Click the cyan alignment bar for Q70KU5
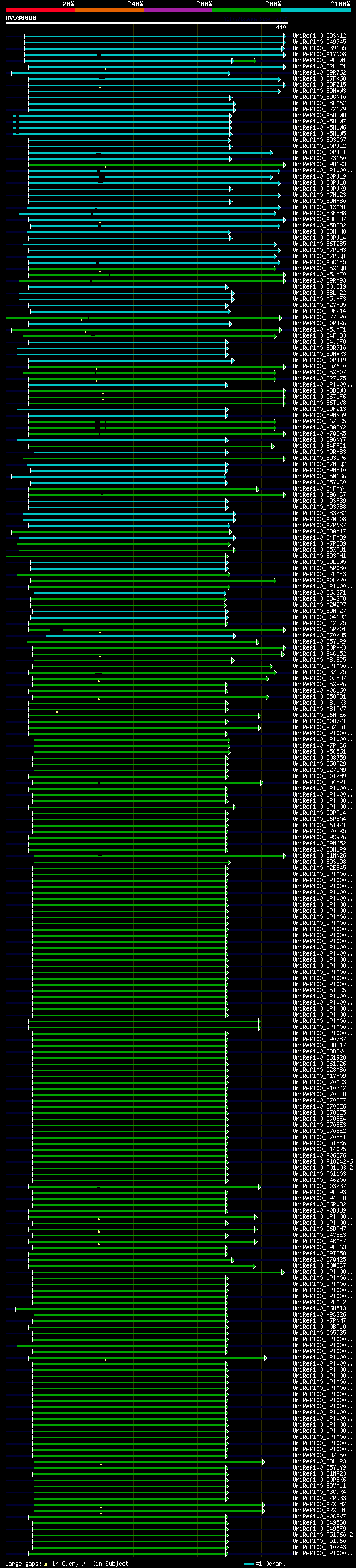This screenshot has width=356, height=1568. point(141,635)
